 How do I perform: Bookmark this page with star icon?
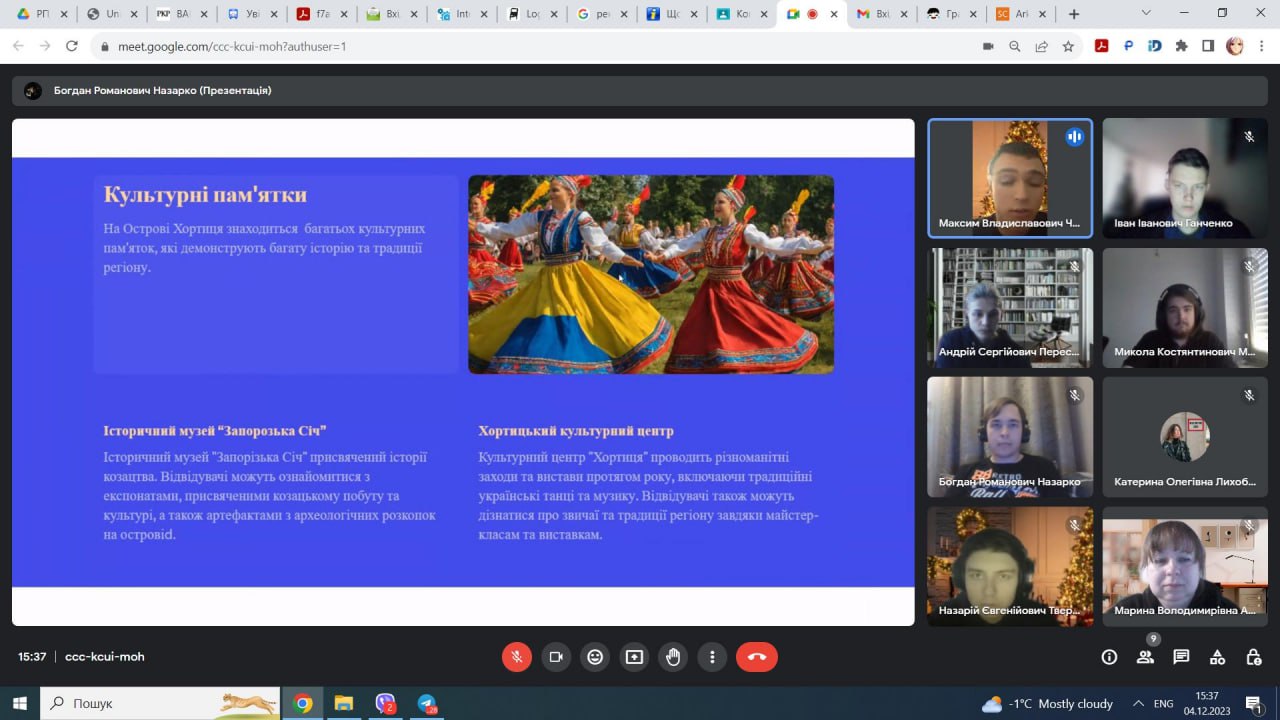coord(1068,46)
